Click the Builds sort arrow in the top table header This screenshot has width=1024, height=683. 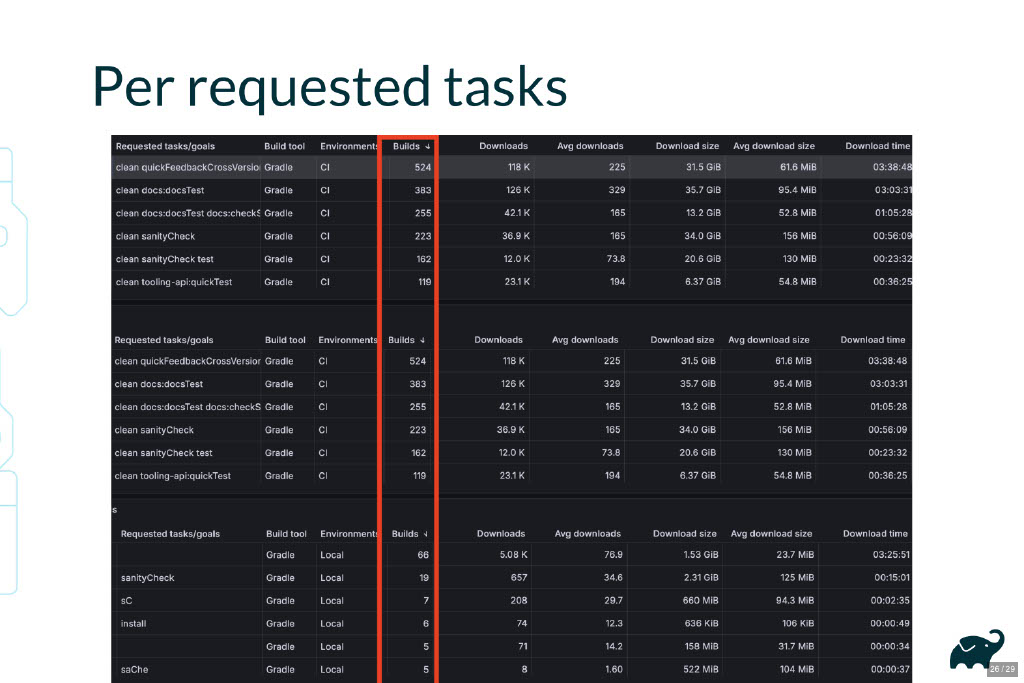[x=428, y=146]
